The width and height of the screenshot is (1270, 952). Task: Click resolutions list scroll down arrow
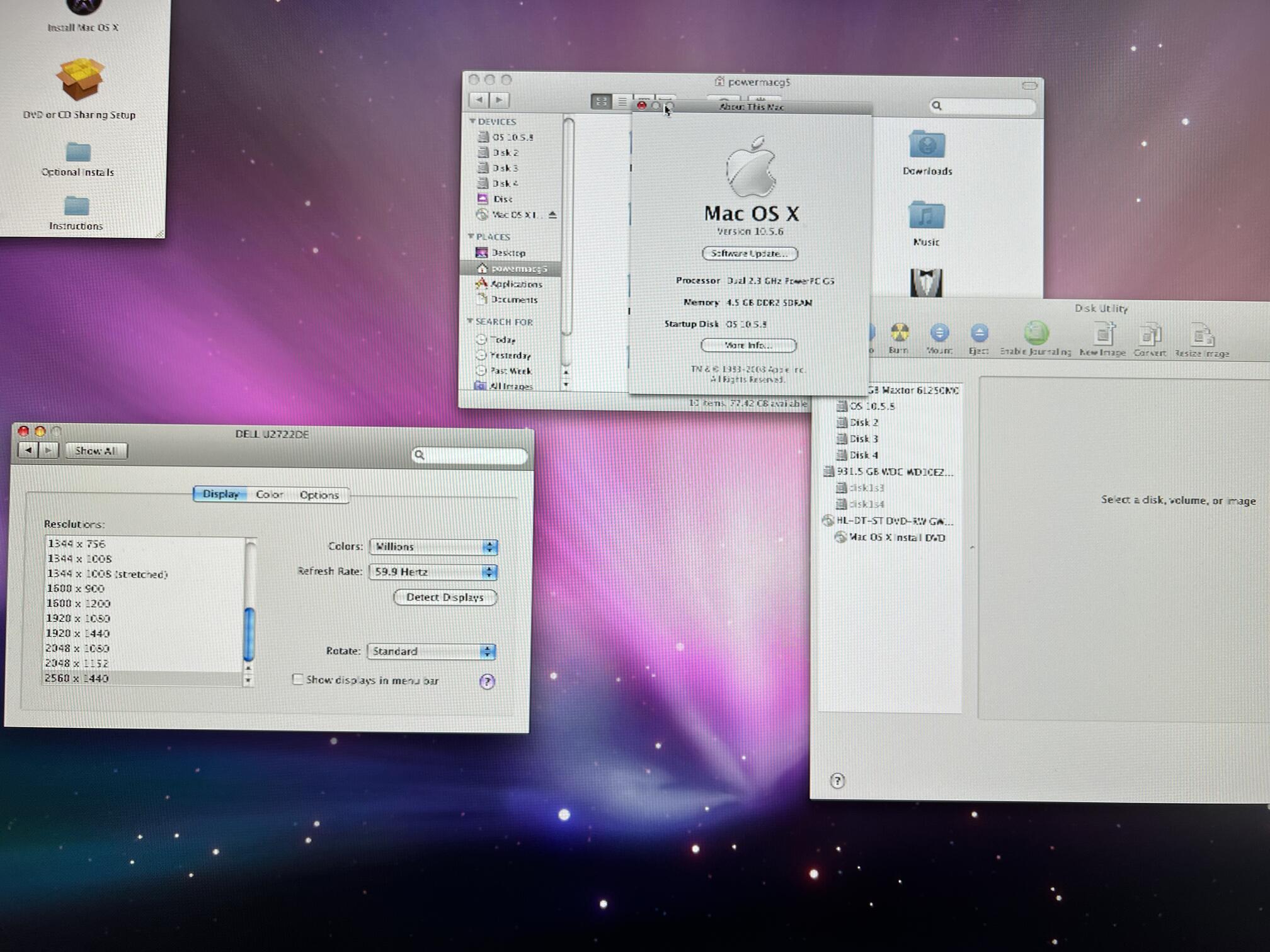249,681
